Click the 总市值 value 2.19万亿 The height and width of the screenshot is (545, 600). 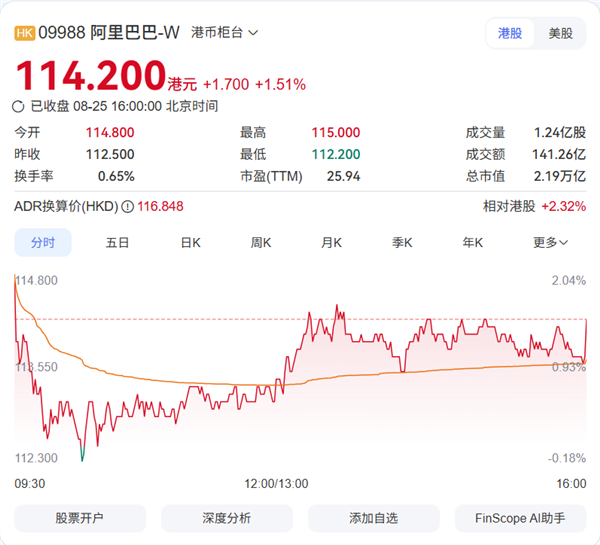[560, 176]
